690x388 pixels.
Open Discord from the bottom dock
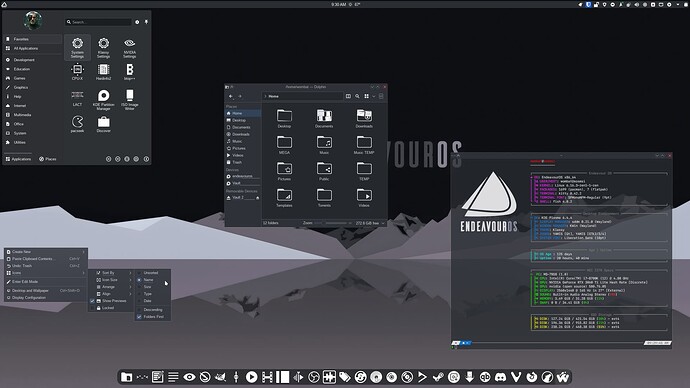point(500,377)
